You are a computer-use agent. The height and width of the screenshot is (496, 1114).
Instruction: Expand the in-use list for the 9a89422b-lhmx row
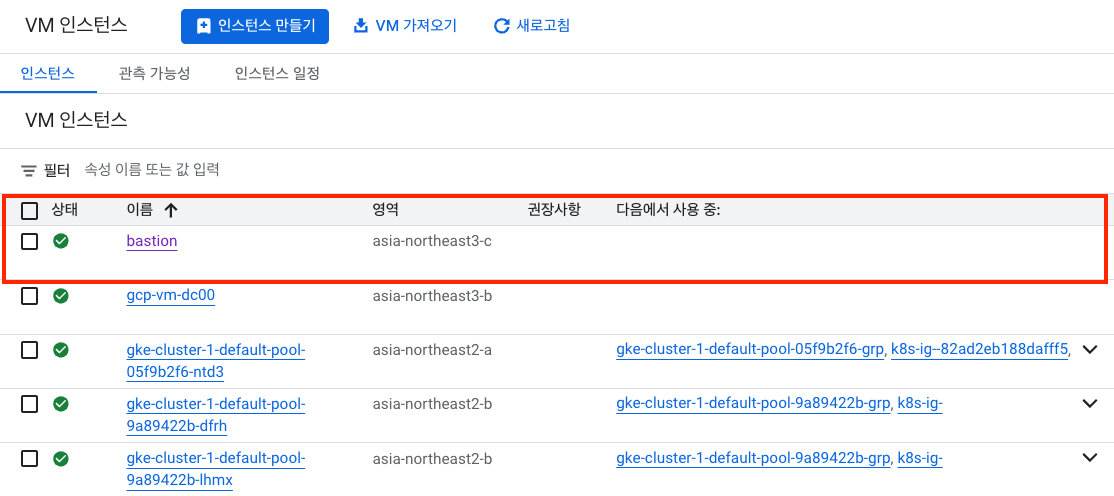click(1090, 458)
